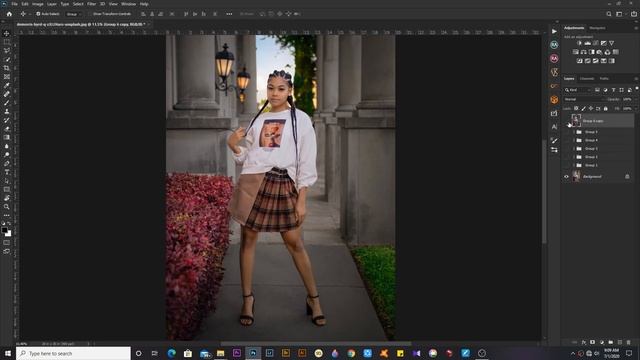Select the Group 2 layer row
The width and height of the screenshot is (640, 360).
click(x=598, y=157)
